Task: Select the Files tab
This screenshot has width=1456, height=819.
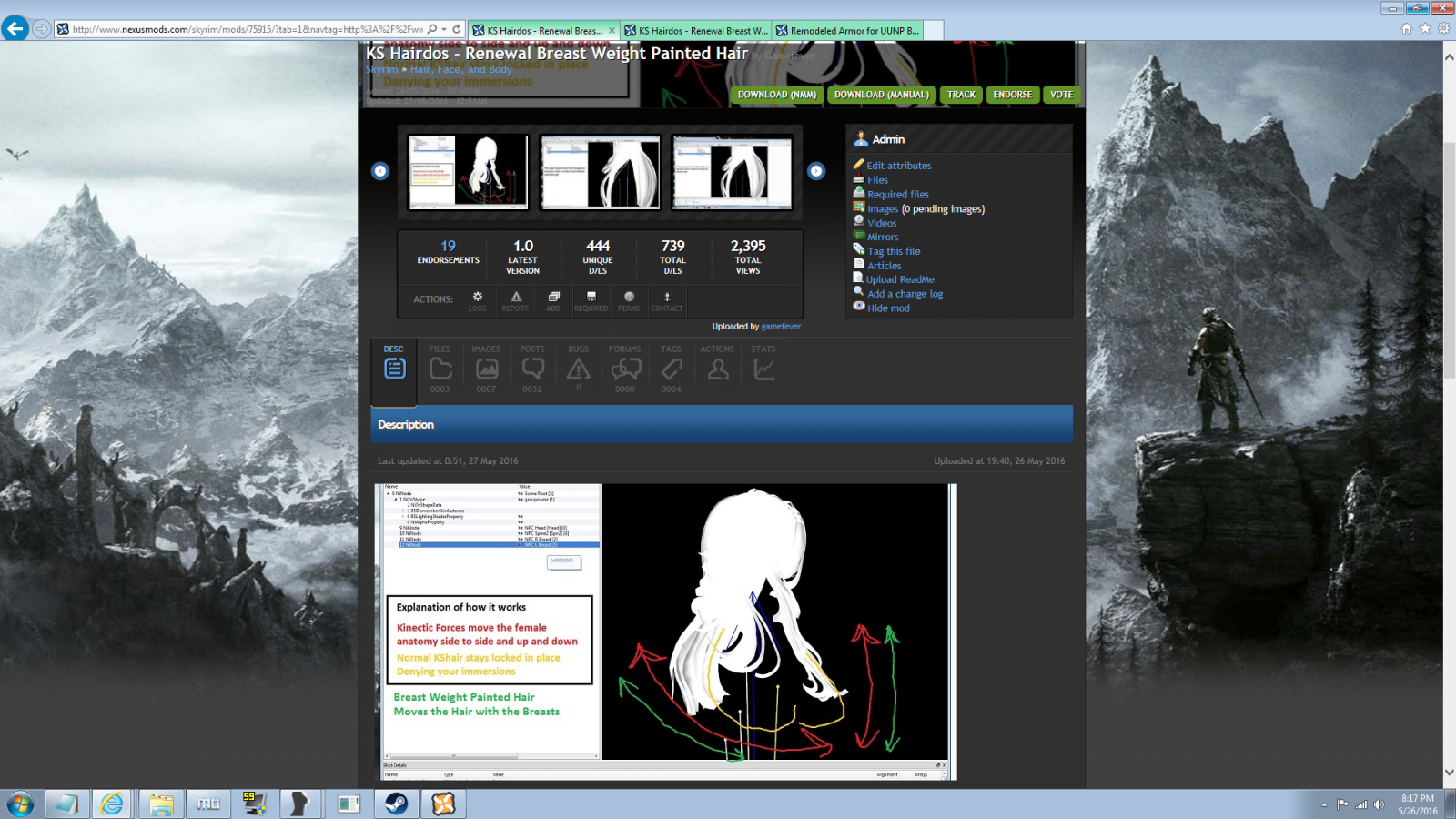Action: (440, 369)
